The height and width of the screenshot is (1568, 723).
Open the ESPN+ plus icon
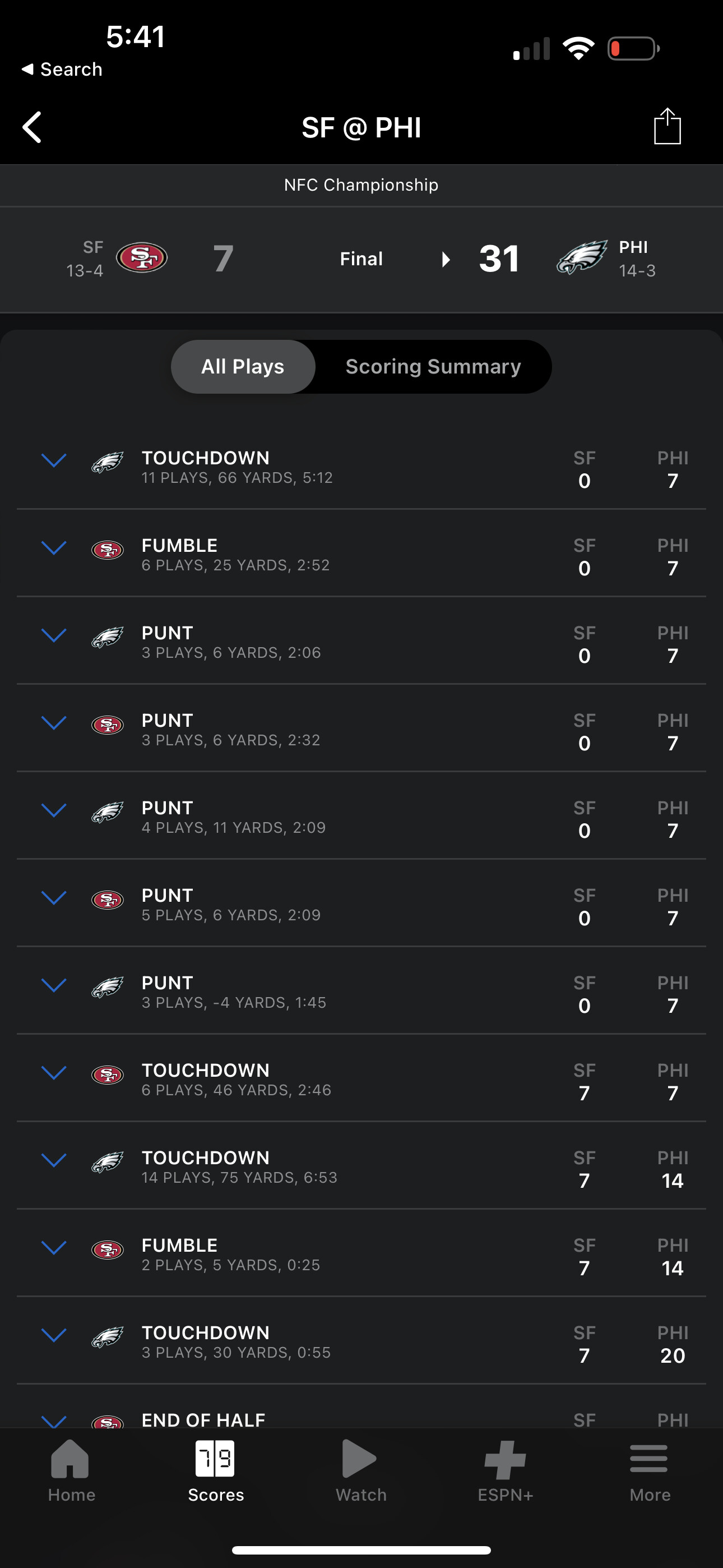coord(505,1459)
